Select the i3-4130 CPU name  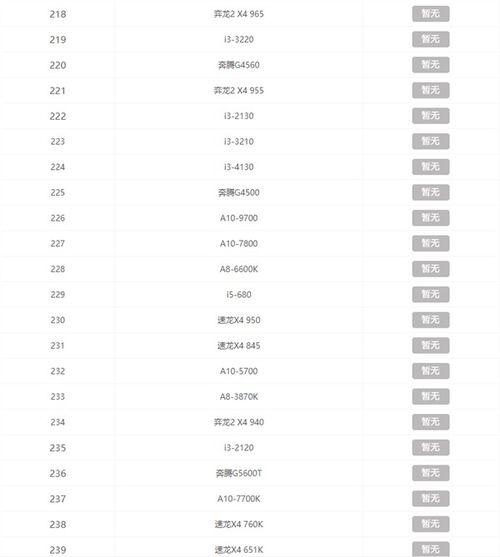pyautogui.click(x=239, y=167)
